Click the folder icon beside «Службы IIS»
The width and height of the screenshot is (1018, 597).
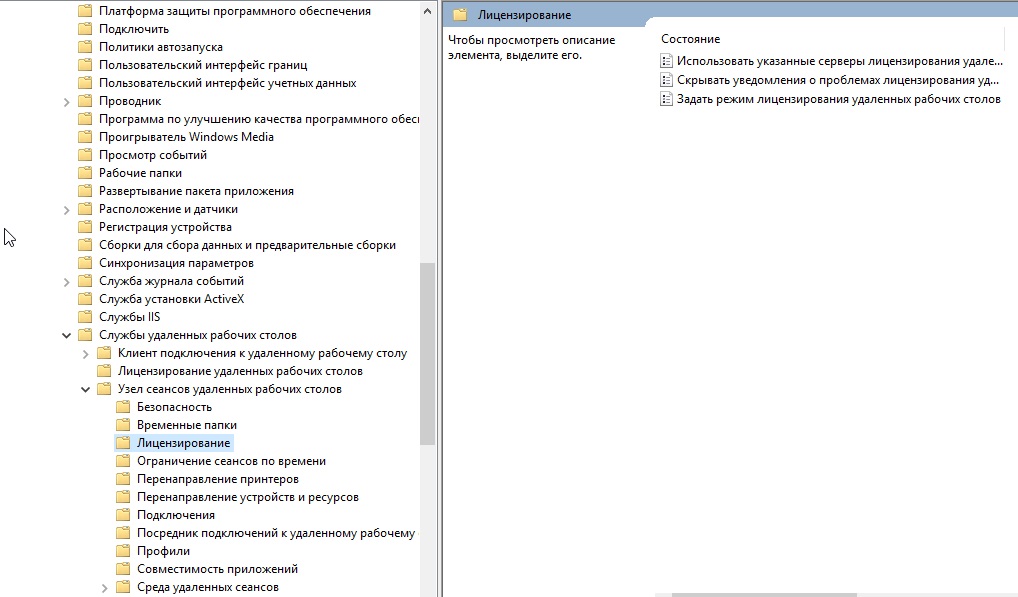coord(85,317)
